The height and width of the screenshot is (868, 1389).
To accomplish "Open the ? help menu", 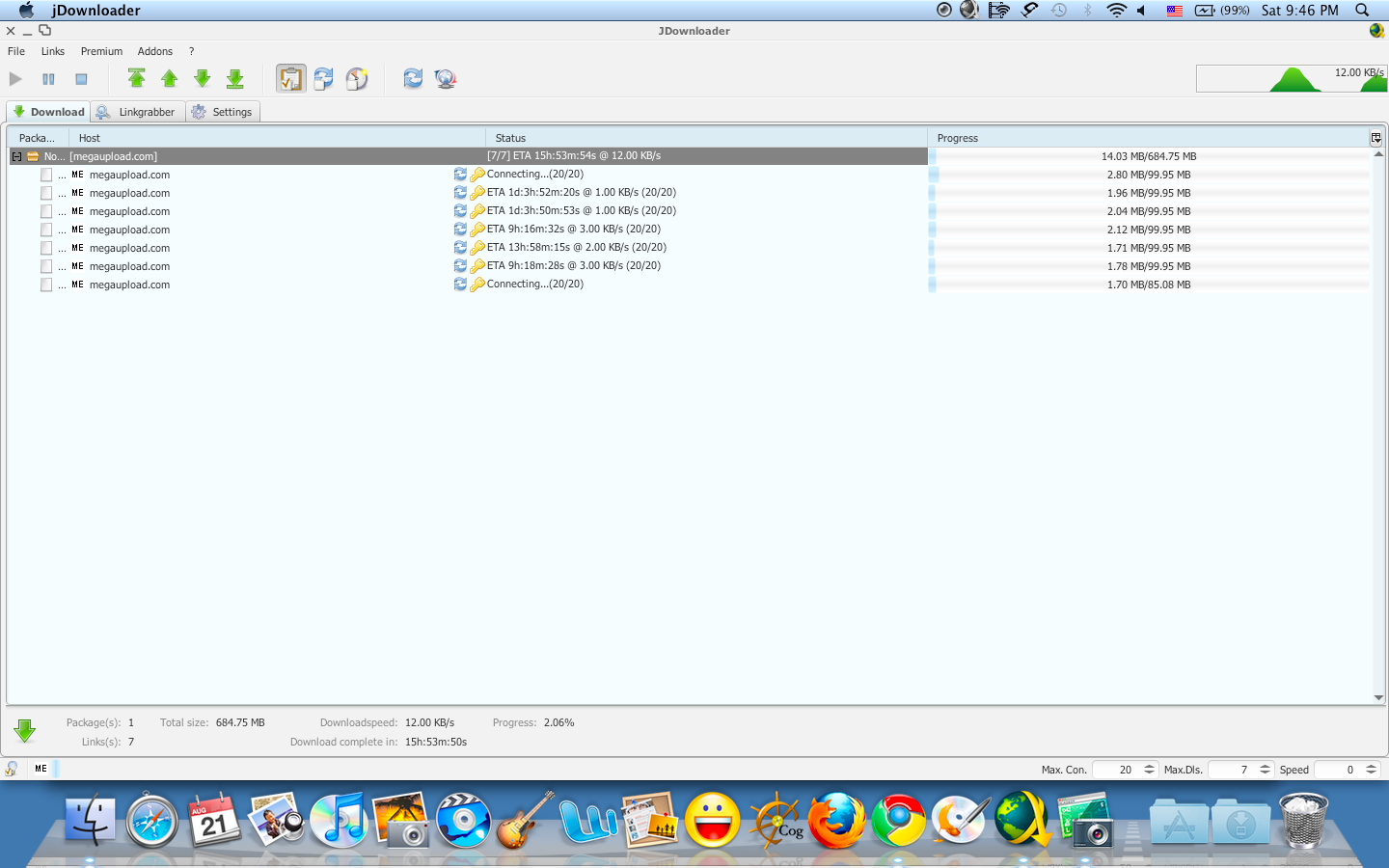I will tap(191, 51).
